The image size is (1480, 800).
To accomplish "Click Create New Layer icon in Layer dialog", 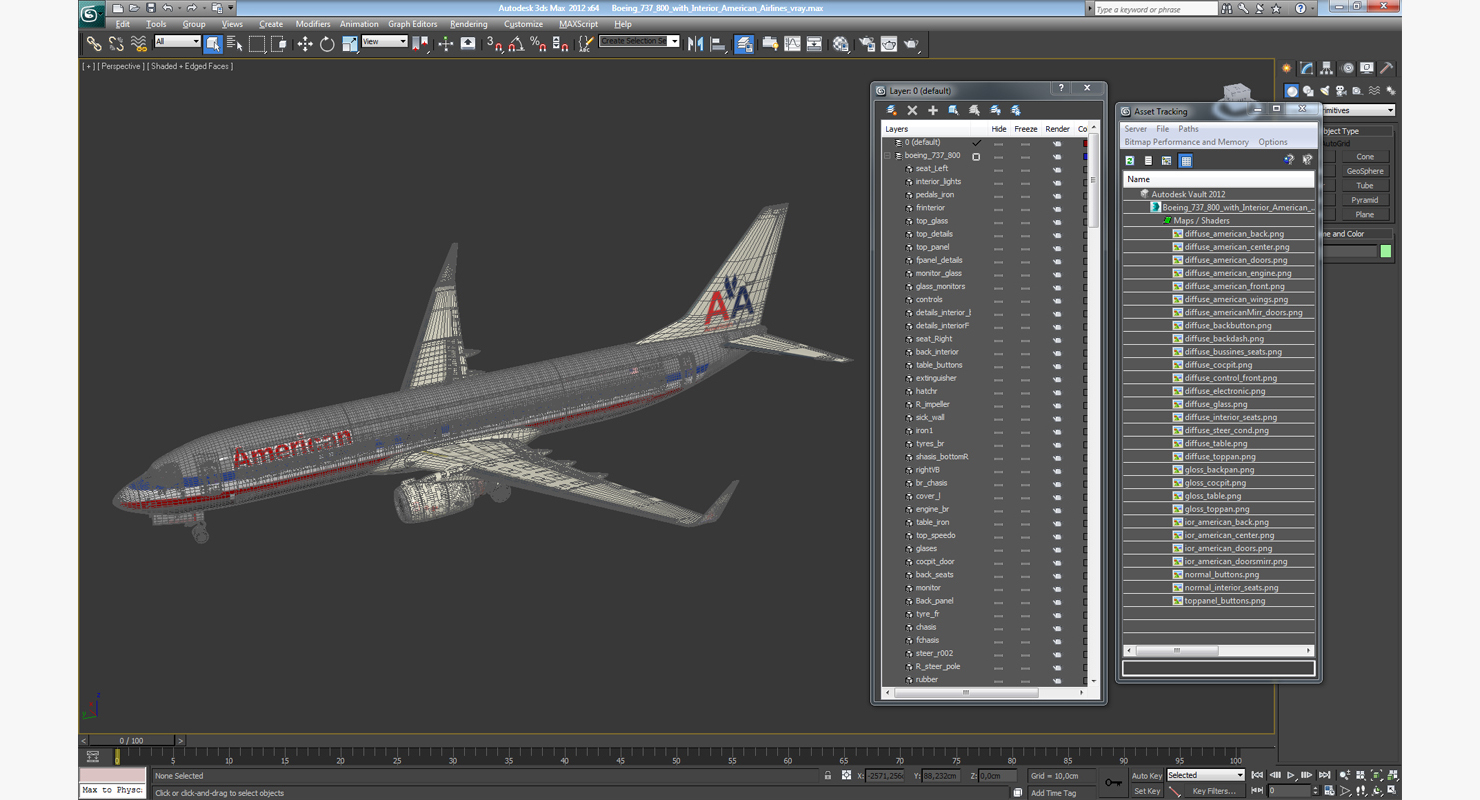I will [x=891, y=110].
